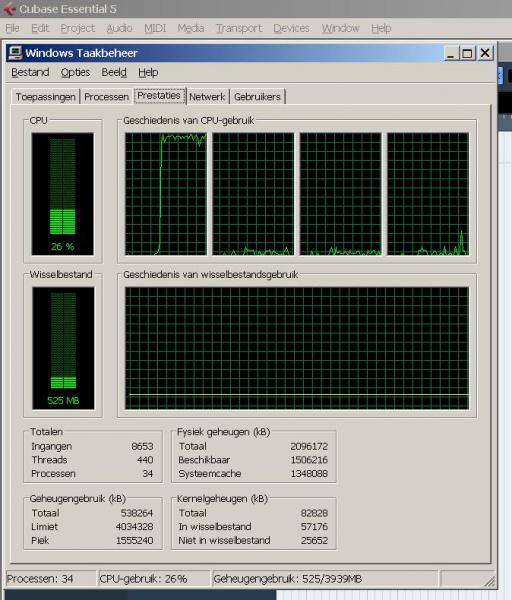512x600 pixels.
Task: Click the Threads value 440
Action: pyautogui.click(x=145, y=460)
